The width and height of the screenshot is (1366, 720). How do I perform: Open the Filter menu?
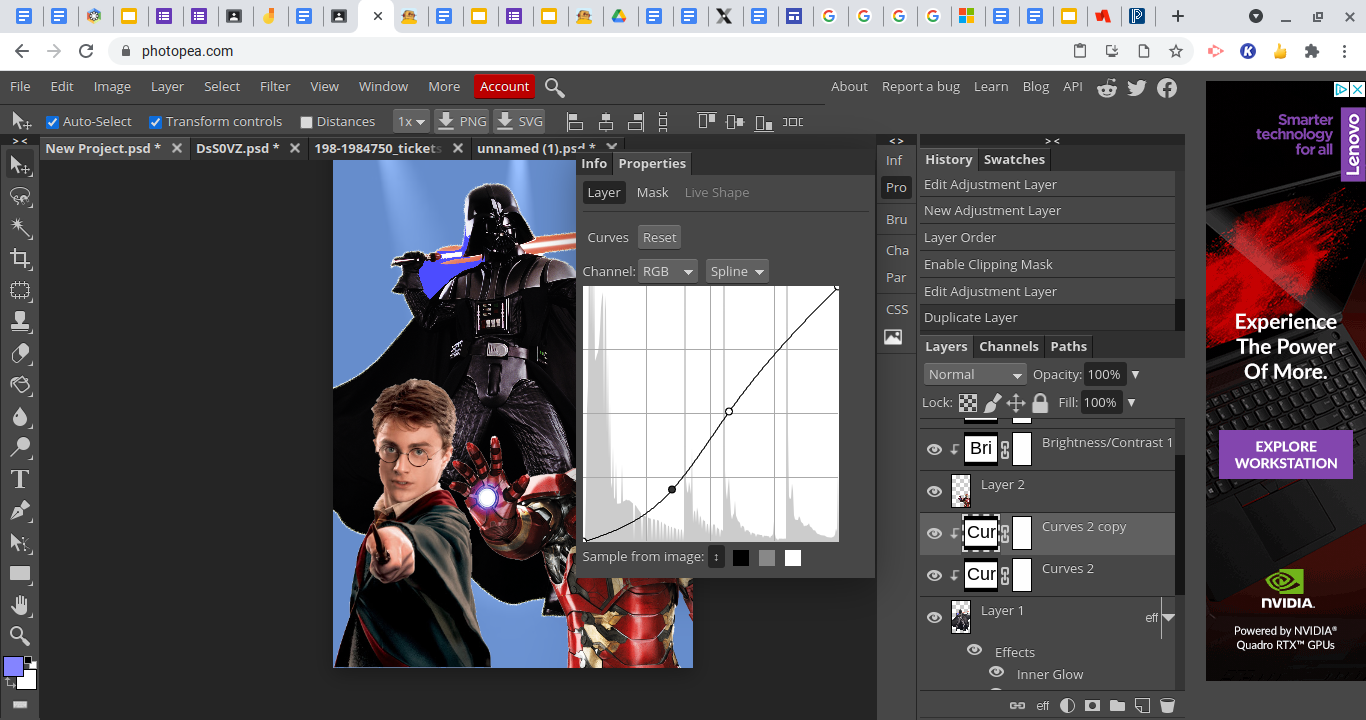(x=275, y=87)
